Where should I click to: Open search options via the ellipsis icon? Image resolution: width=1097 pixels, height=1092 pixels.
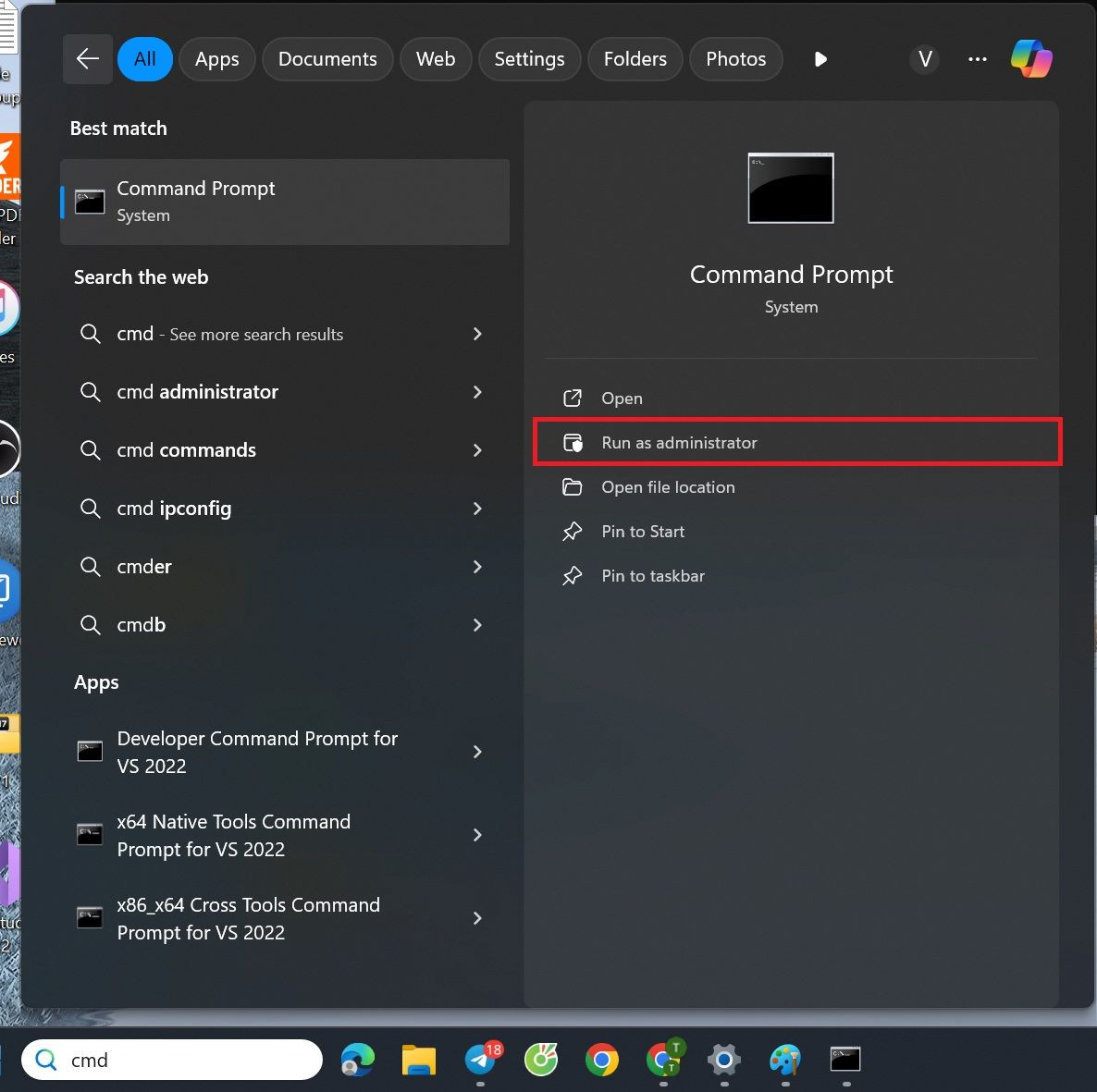tap(977, 58)
